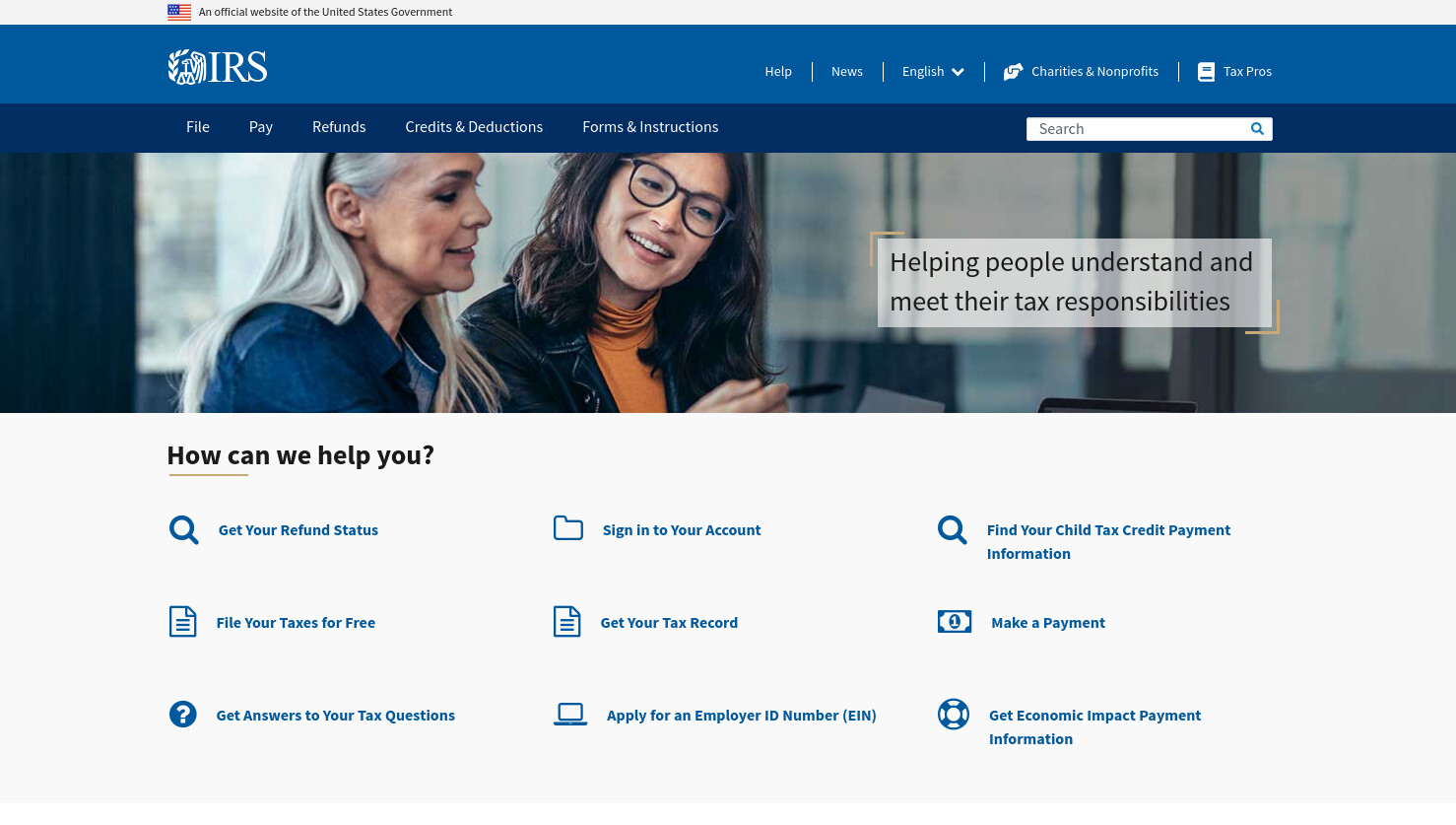This screenshot has height=825, width=1456.
Task: Open Get Economic Impact Payment Information
Action: 1094,727
